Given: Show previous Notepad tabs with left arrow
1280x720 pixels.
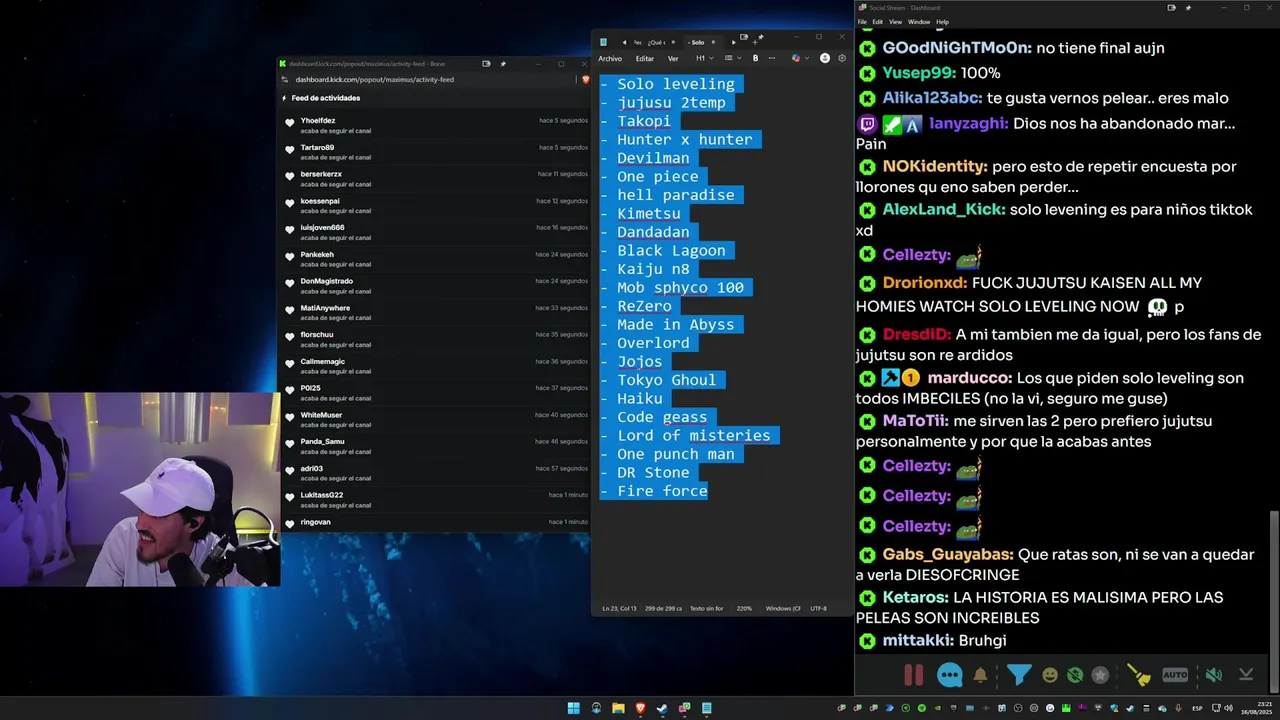Looking at the screenshot, I should tap(624, 42).
